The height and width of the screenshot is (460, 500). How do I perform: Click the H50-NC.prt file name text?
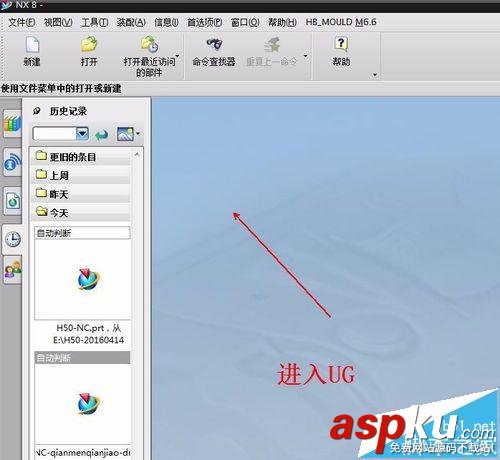[x=80, y=328]
